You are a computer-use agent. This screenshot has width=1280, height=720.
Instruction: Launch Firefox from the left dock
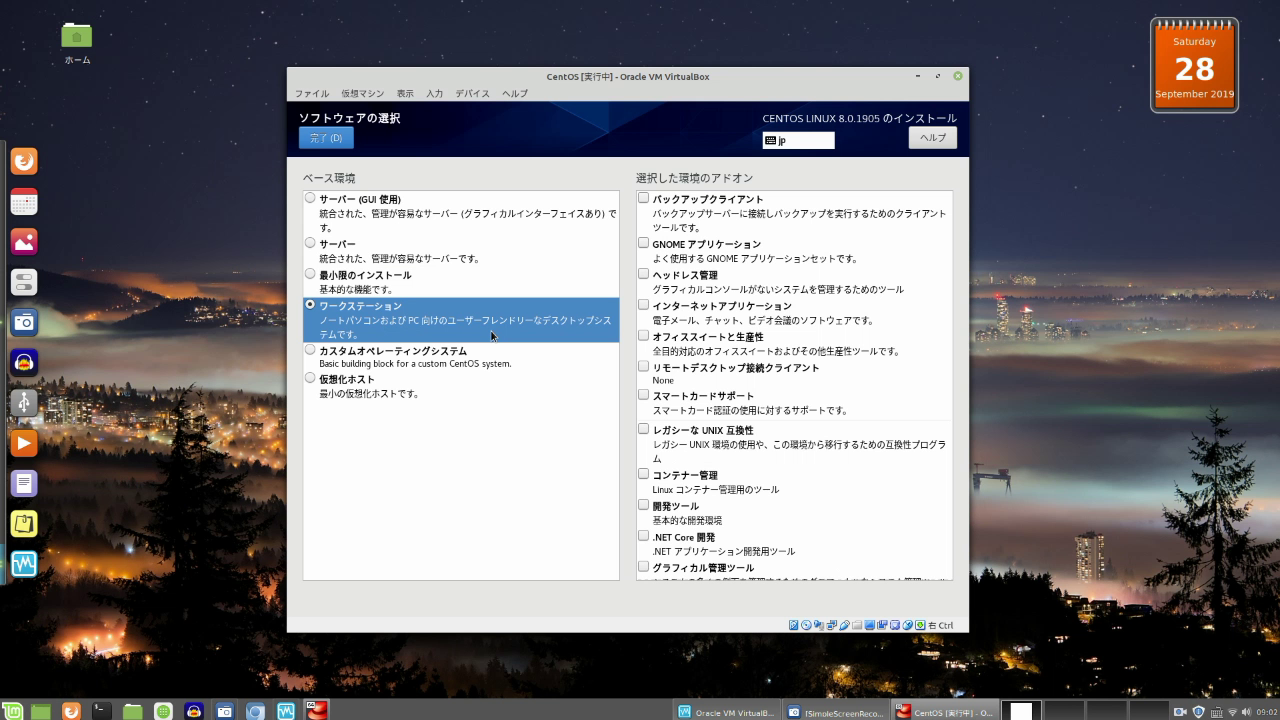click(x=24, y=161)
